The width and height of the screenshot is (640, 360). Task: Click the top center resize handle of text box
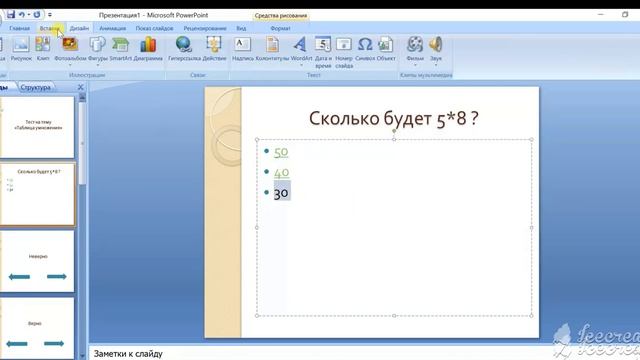394,139
